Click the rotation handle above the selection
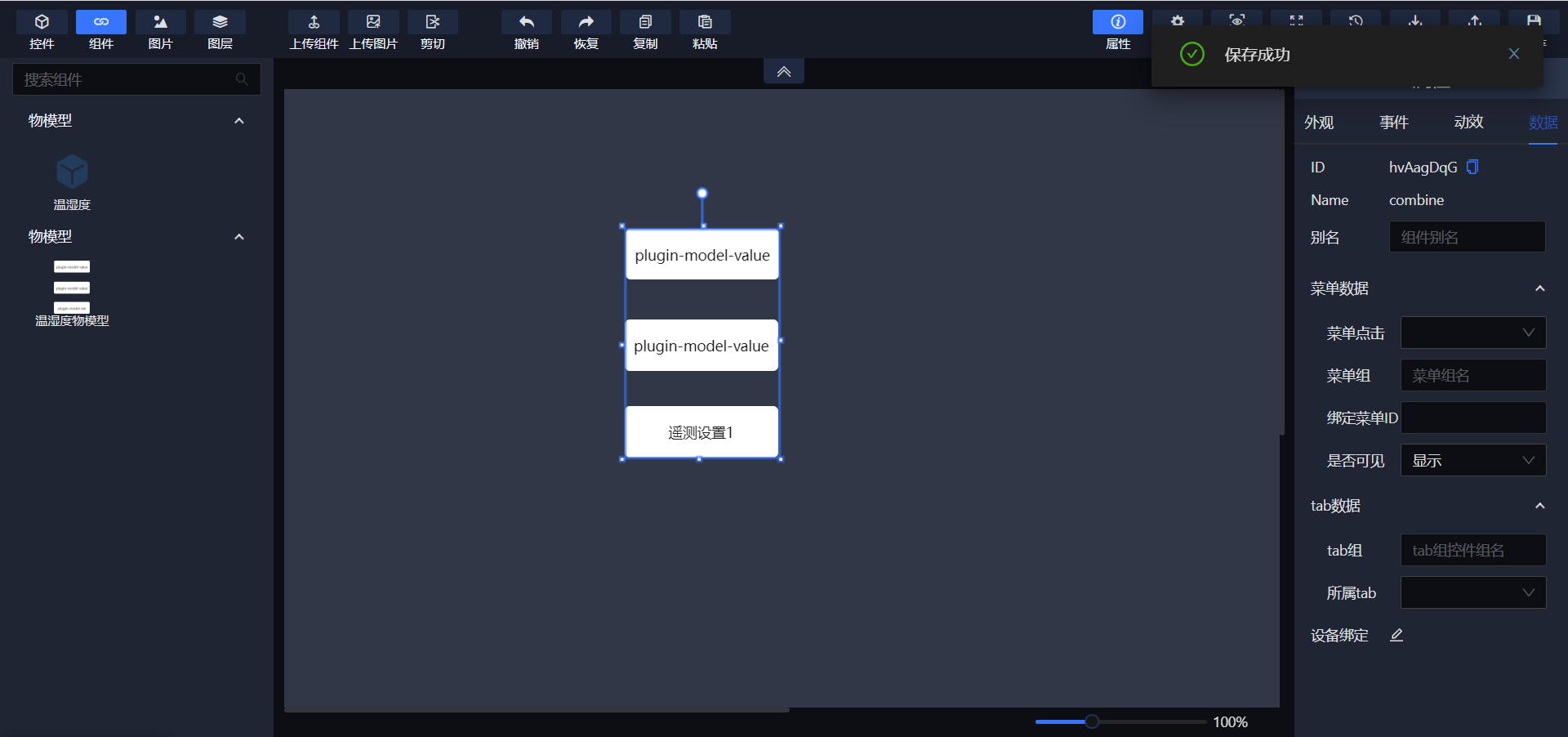 702,194
